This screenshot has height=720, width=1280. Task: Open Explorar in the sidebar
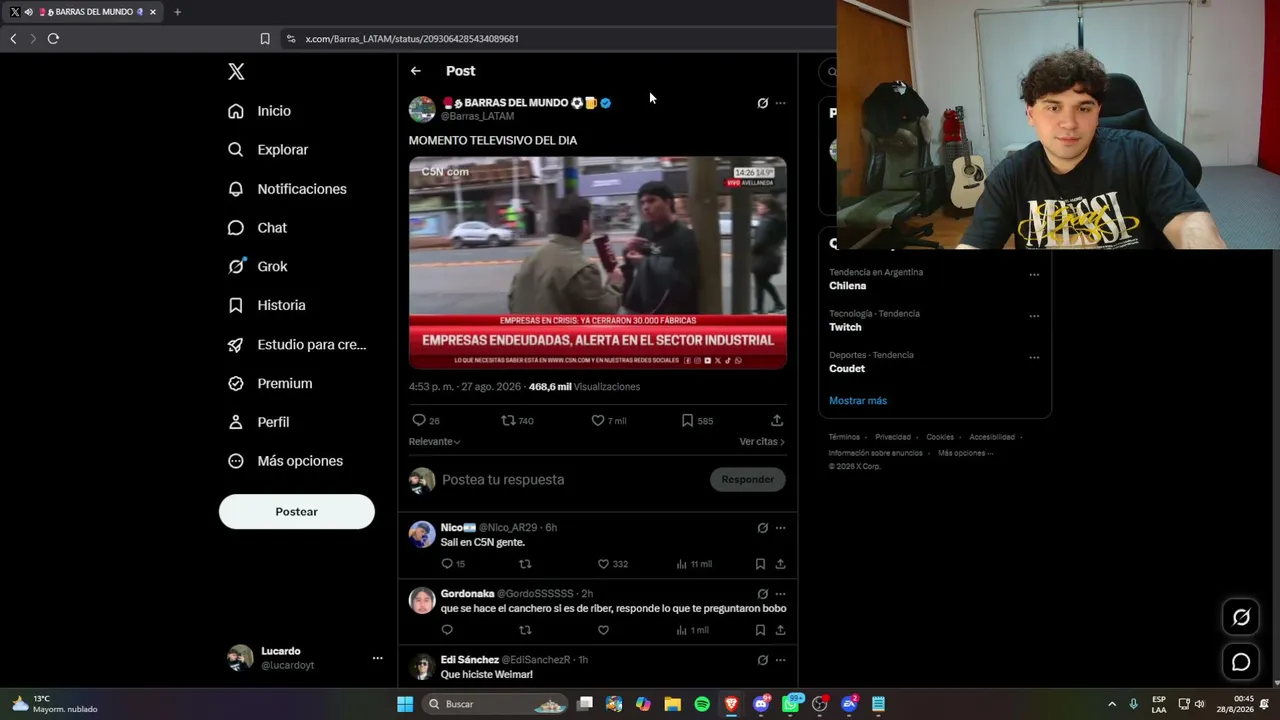(268, 150)
